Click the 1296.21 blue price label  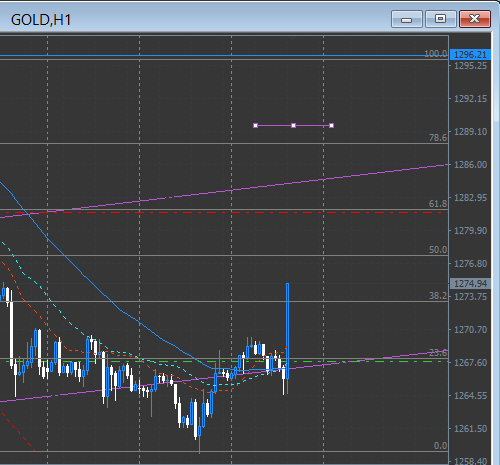(470, 54)
